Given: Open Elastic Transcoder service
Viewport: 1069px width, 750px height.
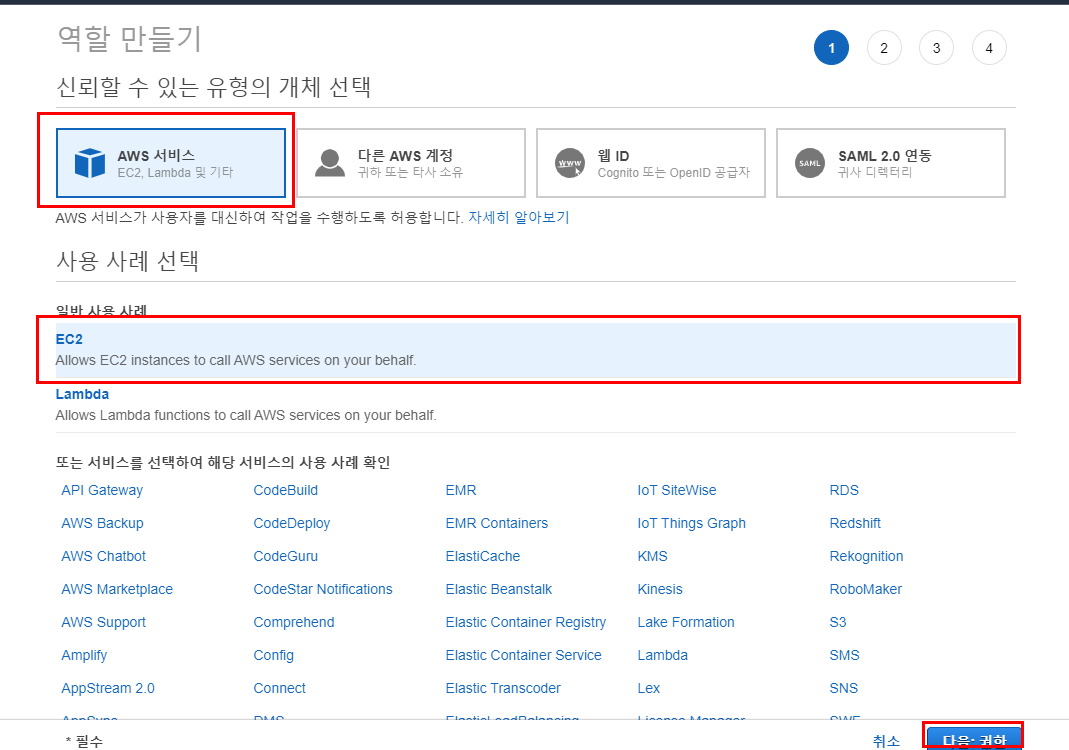Looking at the screenshot, I should [503, 688].
